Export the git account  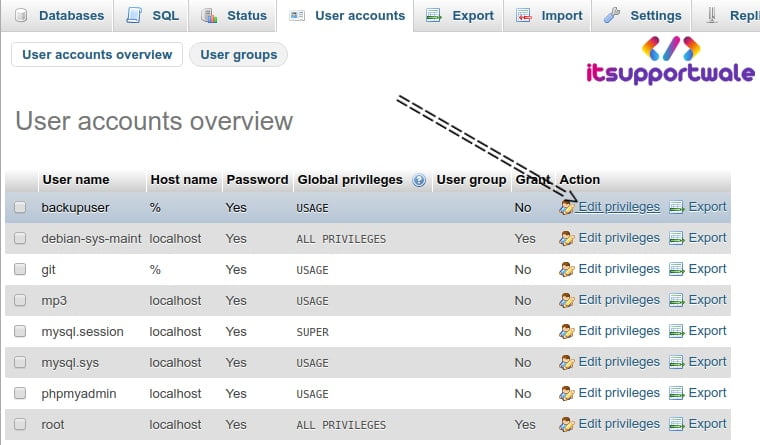point(707,269)
